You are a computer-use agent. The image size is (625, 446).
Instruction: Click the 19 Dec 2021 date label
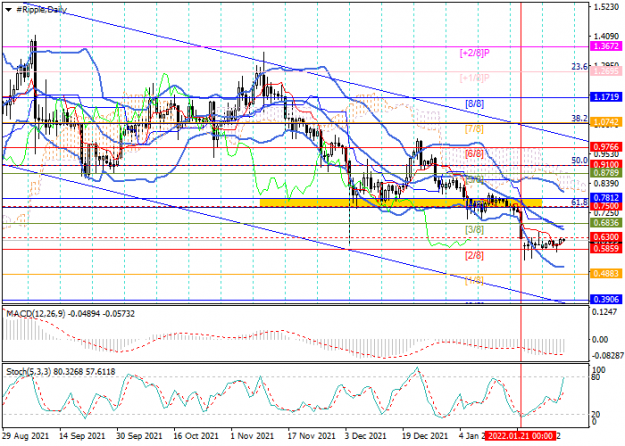click(x=425, y=436)
